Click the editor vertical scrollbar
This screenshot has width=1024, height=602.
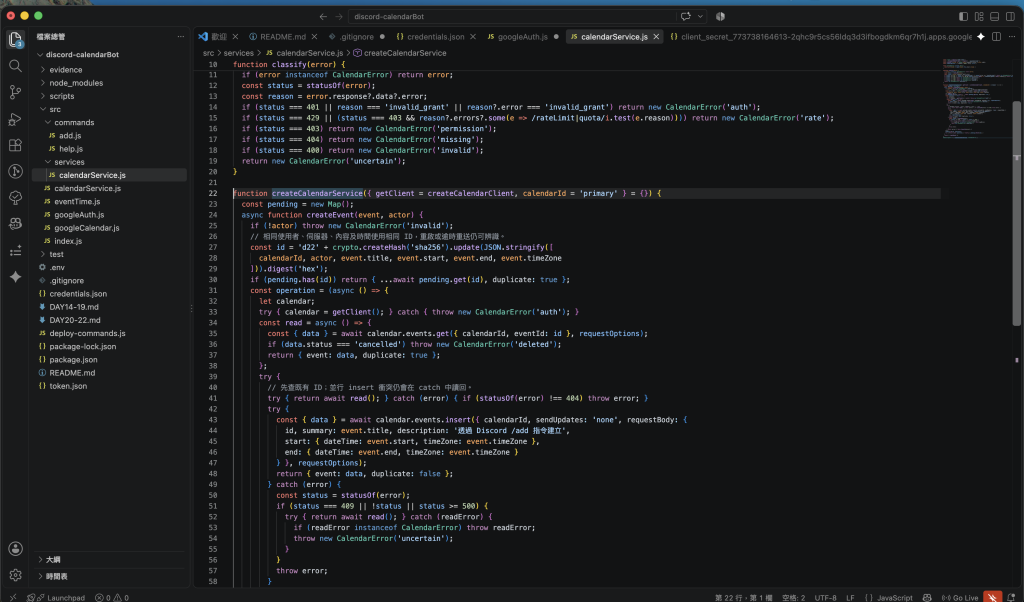pos(1016,213)
